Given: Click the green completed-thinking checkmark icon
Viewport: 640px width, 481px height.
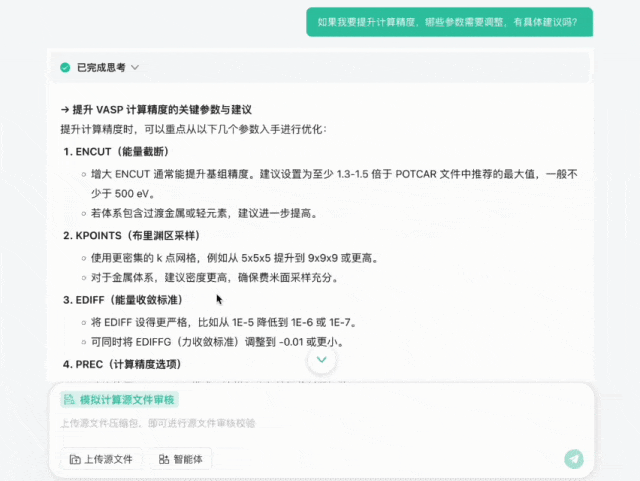Looking at the screenshot, I should tap(65, 67).
